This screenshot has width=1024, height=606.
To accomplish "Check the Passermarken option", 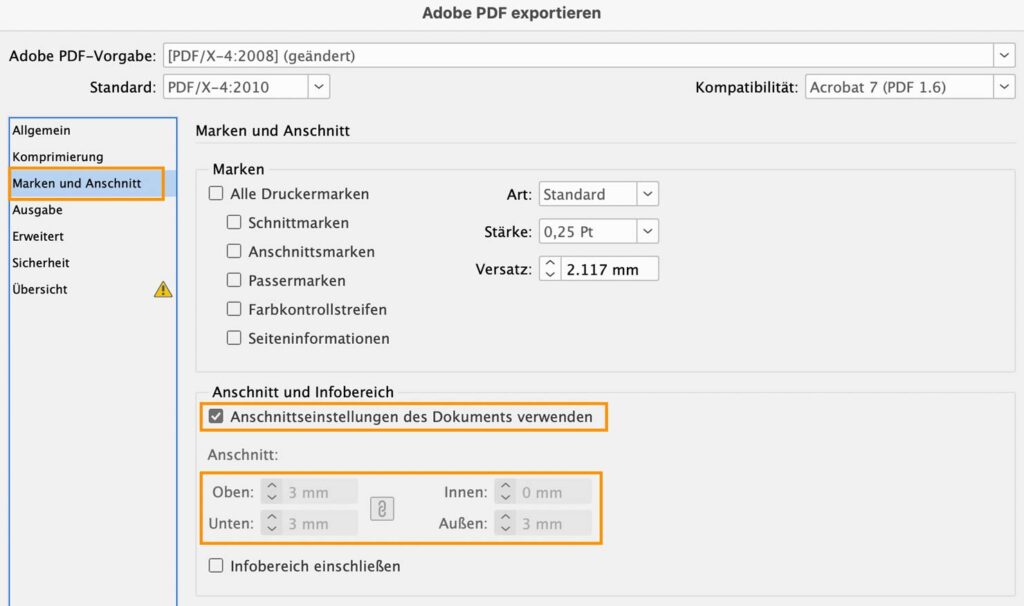I will [234, 280].
